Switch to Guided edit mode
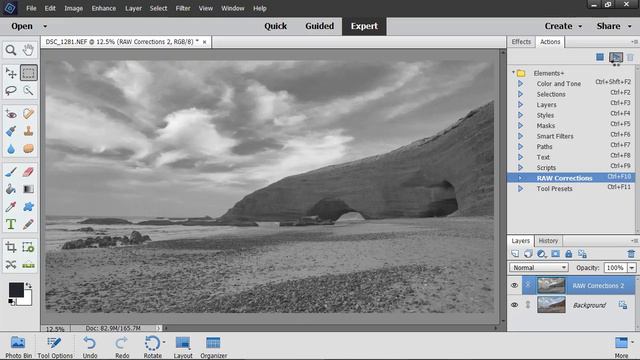640x360 pixels. click(x=320, y=26)
